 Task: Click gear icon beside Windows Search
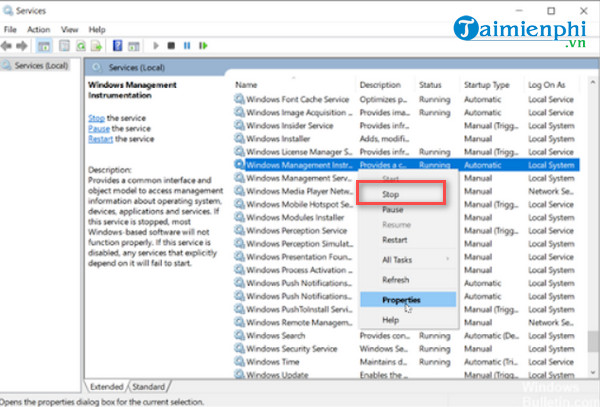(x=239, y=335)
